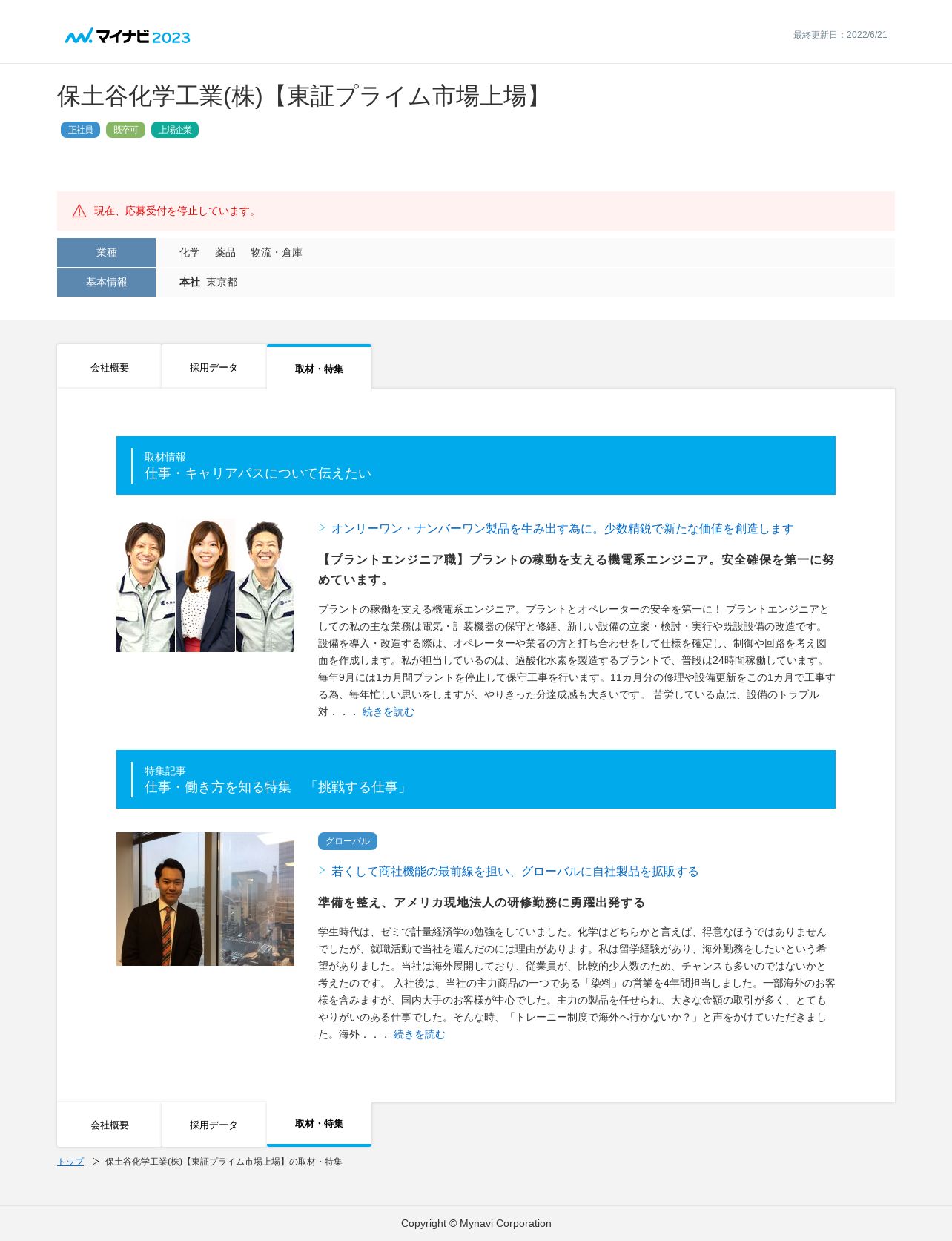Click the 【プラントエンジニア職】 bold headline
Image resolution: width=952 pixels, height=1241 pixels.
tap(576, 570)
